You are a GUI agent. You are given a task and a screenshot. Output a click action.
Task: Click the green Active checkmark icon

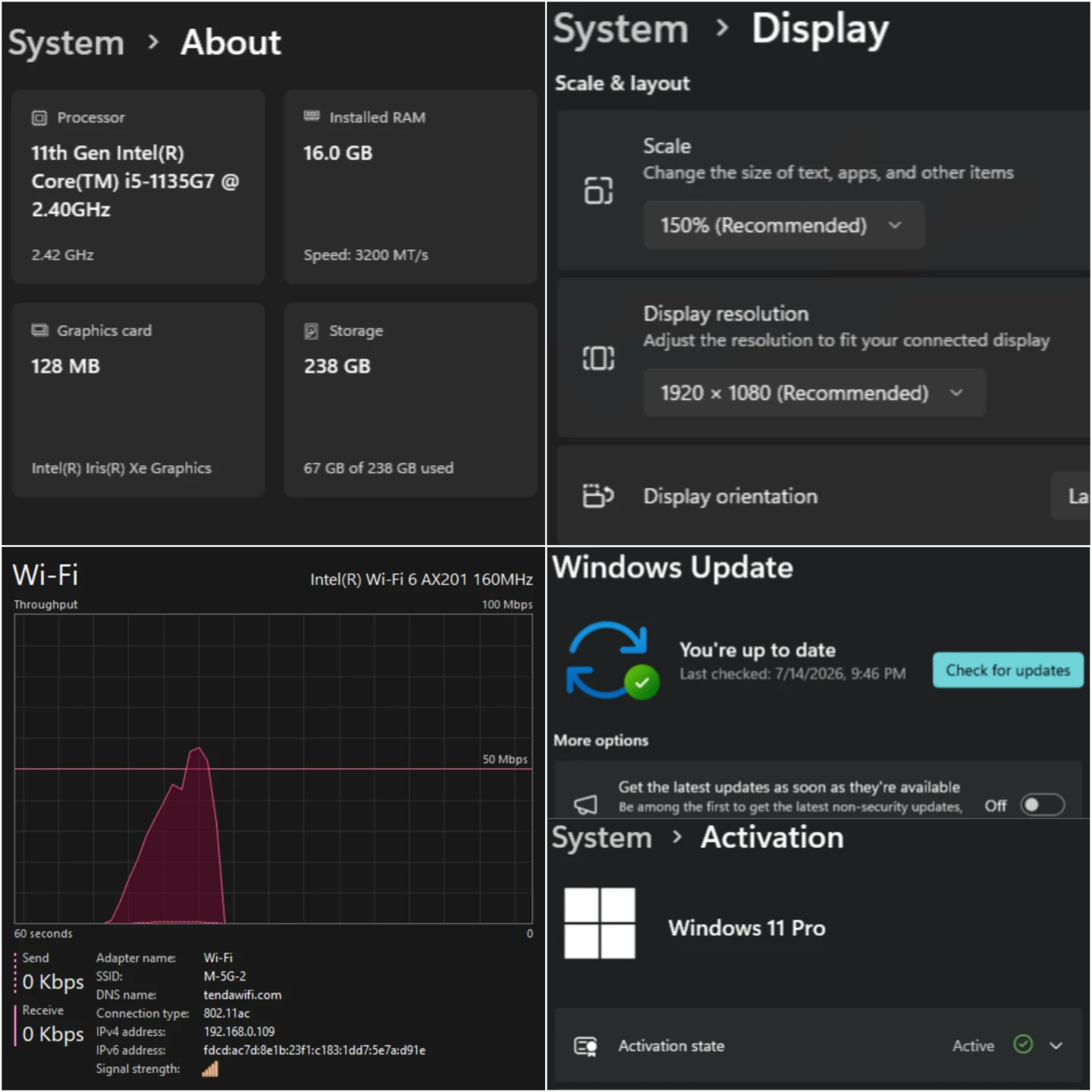click(1023, 1045)
